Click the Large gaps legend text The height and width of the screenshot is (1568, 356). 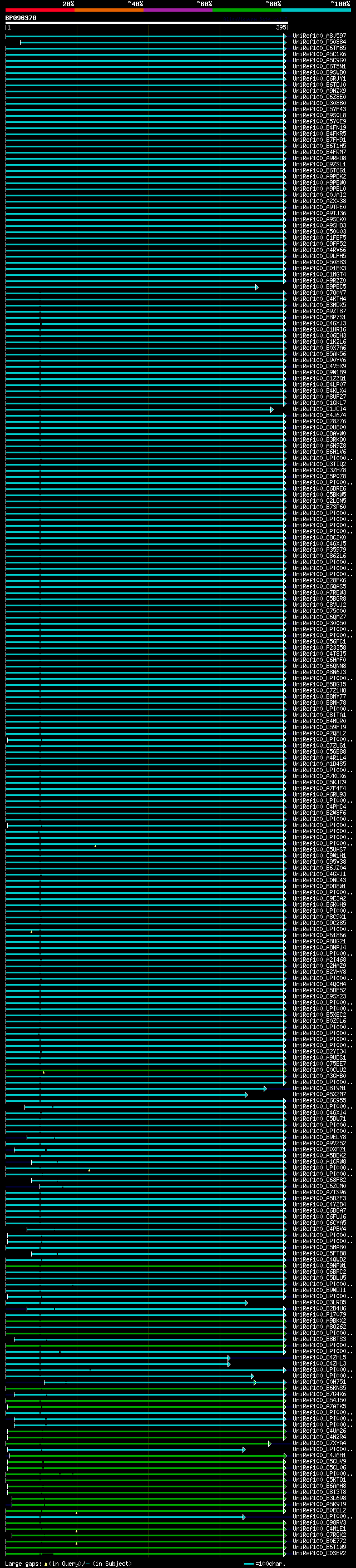coord(68,1564)
